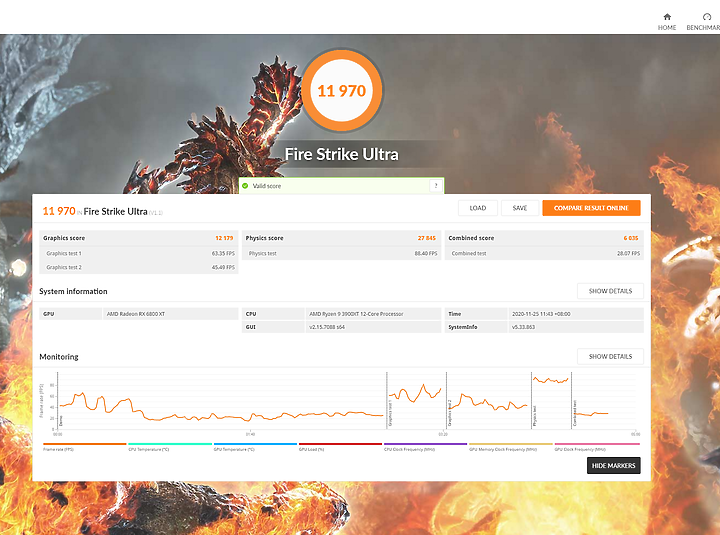The image size is (720, 535).
Task: Click the SAVE button
Action: [x=520, y=208]
